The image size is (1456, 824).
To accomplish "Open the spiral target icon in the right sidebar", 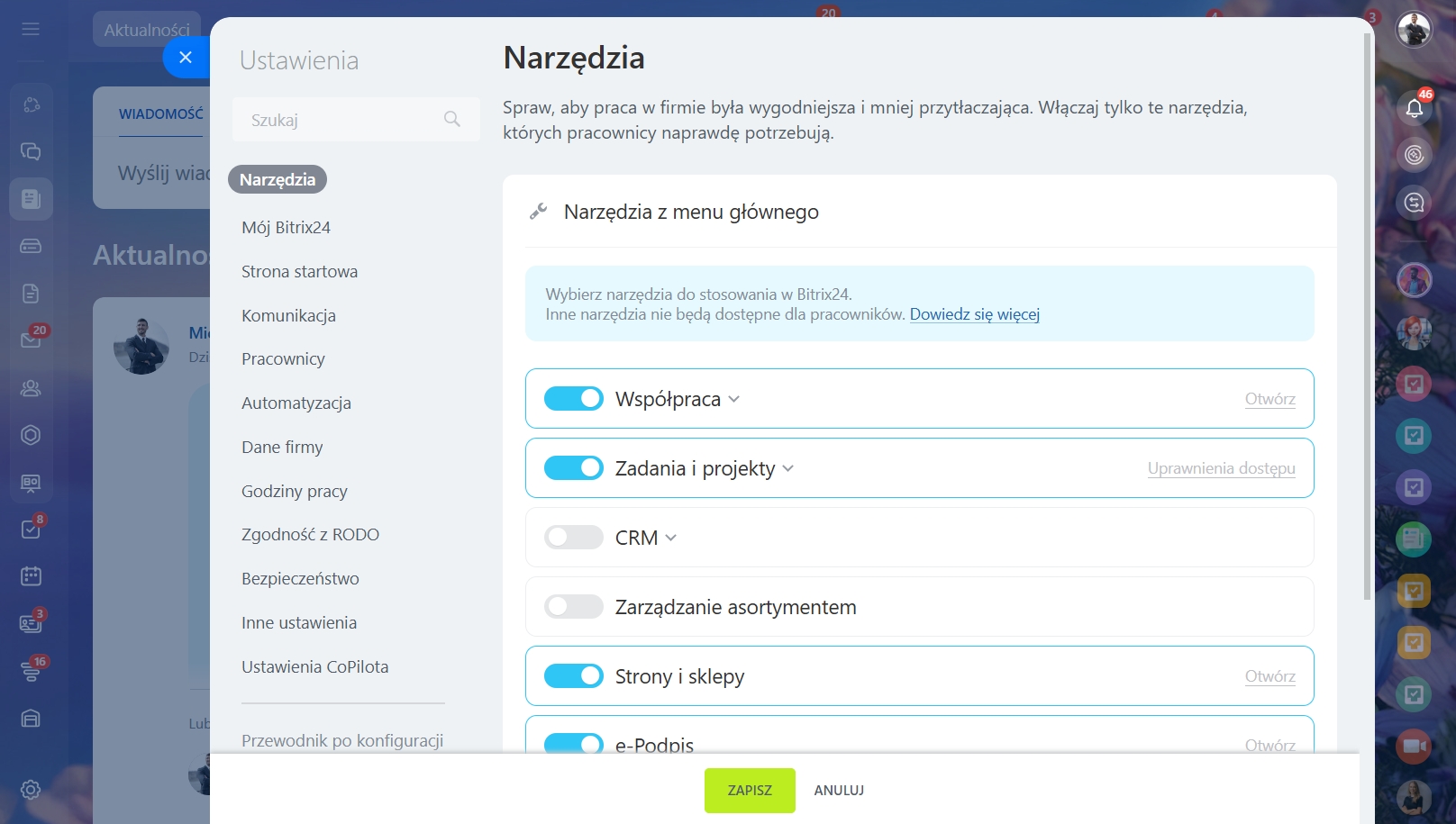I will click(x=1415, y=155).
